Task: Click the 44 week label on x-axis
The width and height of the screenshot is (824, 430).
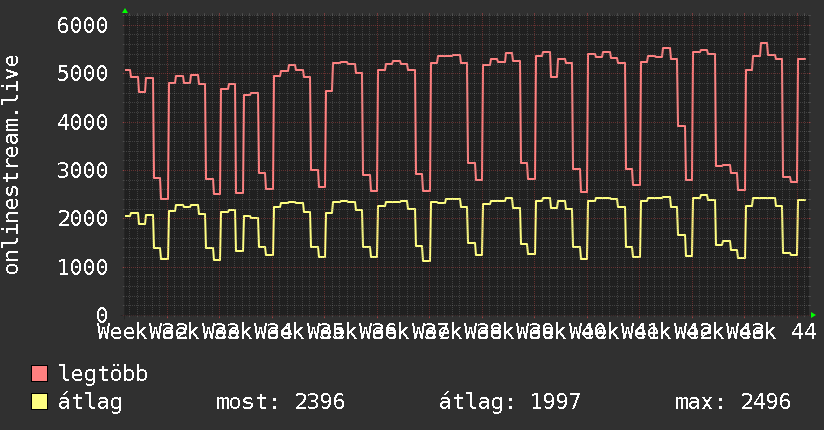Action: tap(804, 331)
